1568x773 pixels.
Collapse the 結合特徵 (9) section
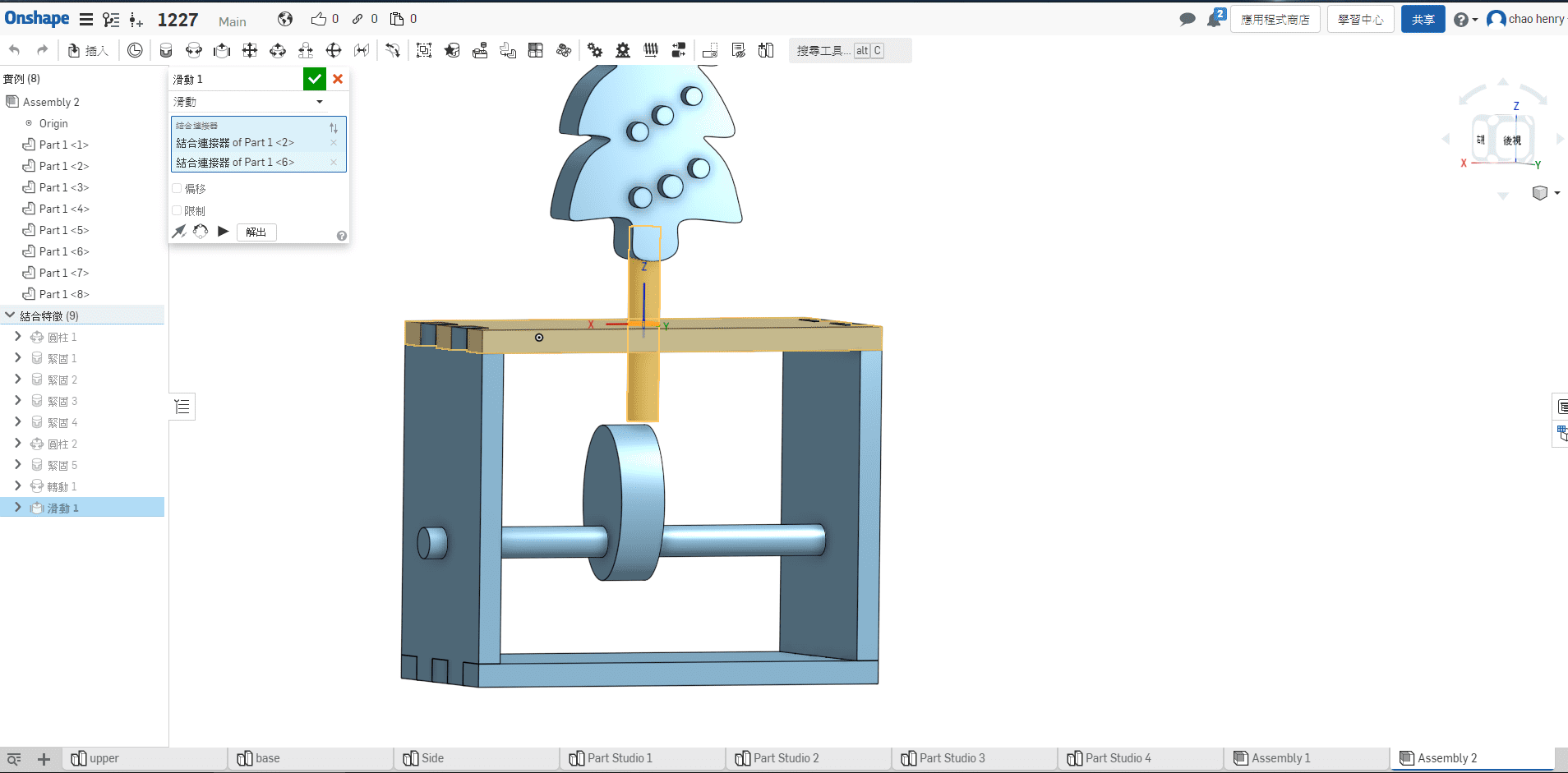[x=10, y=315]
